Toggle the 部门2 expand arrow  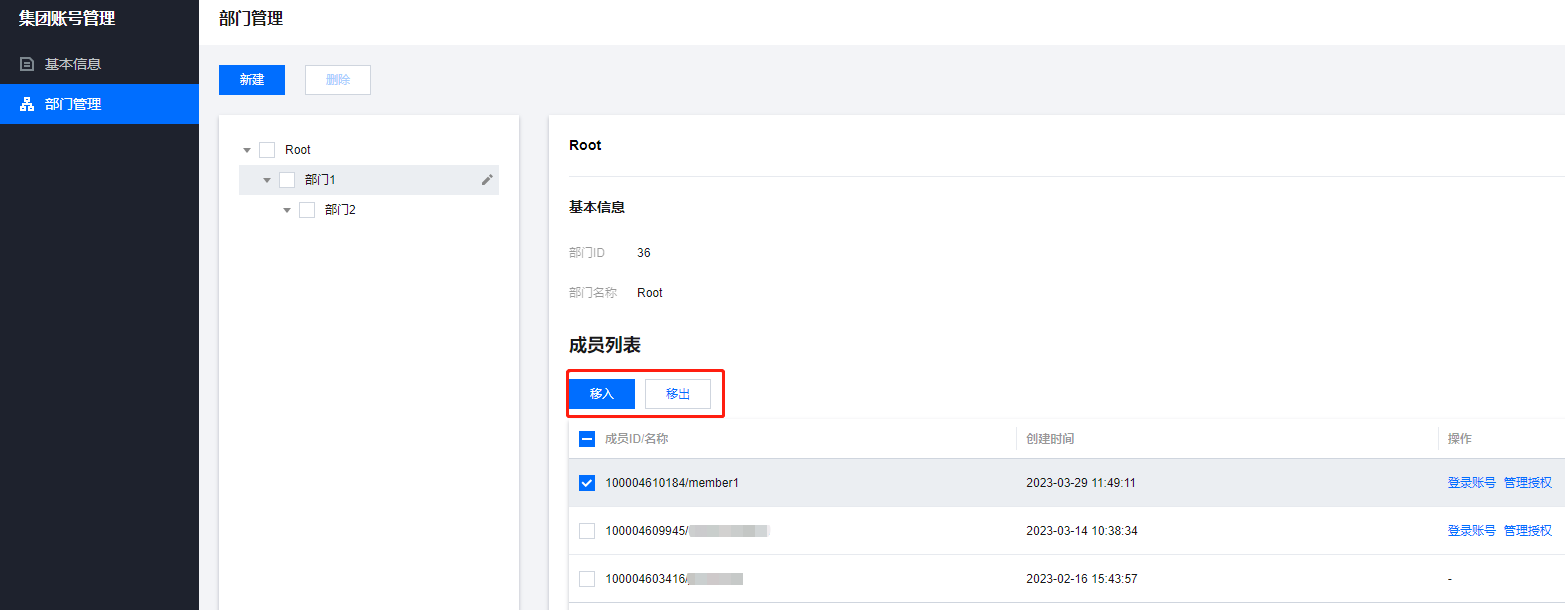287,210
